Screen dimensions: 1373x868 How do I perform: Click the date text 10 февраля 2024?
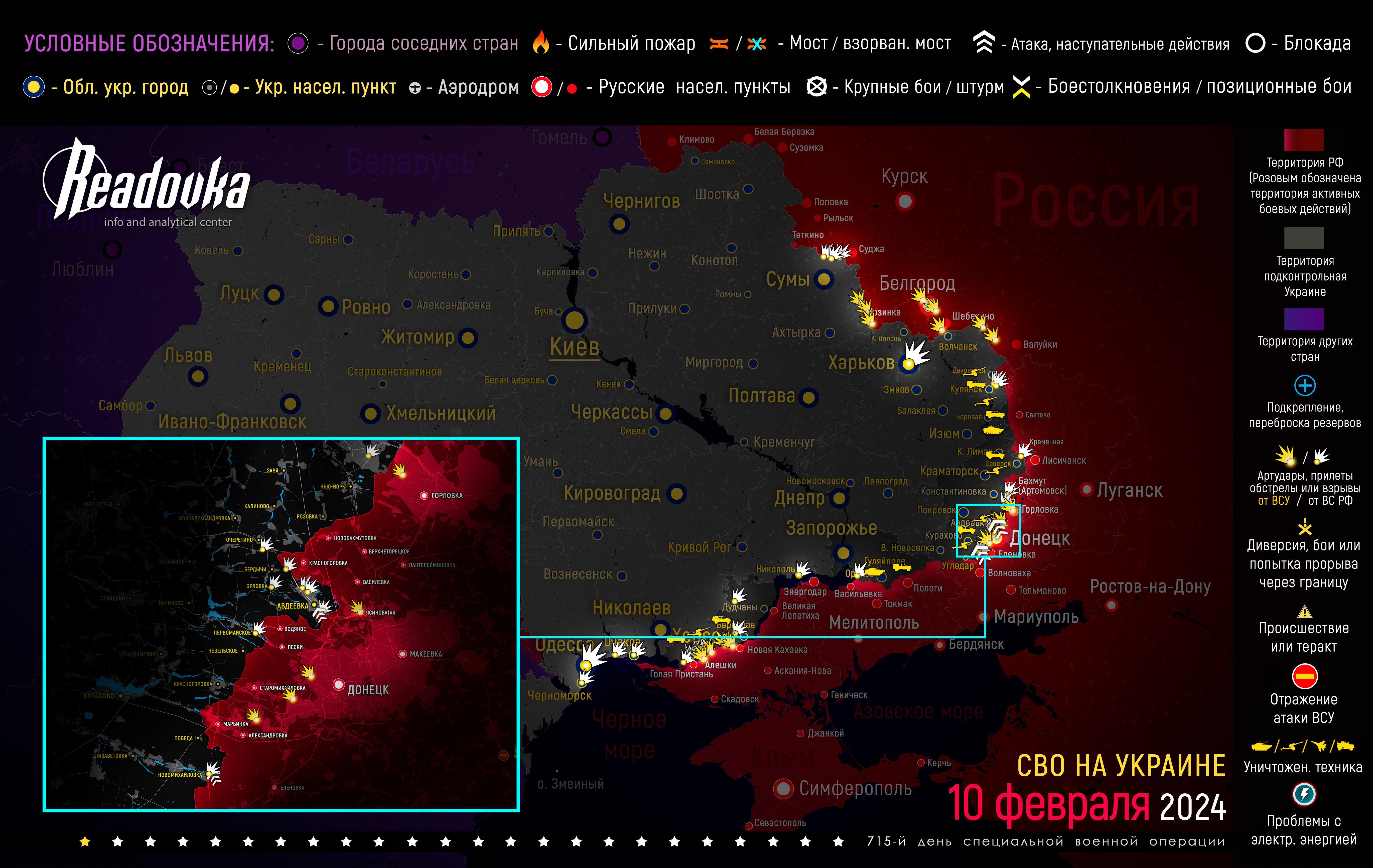(1087, 804)
